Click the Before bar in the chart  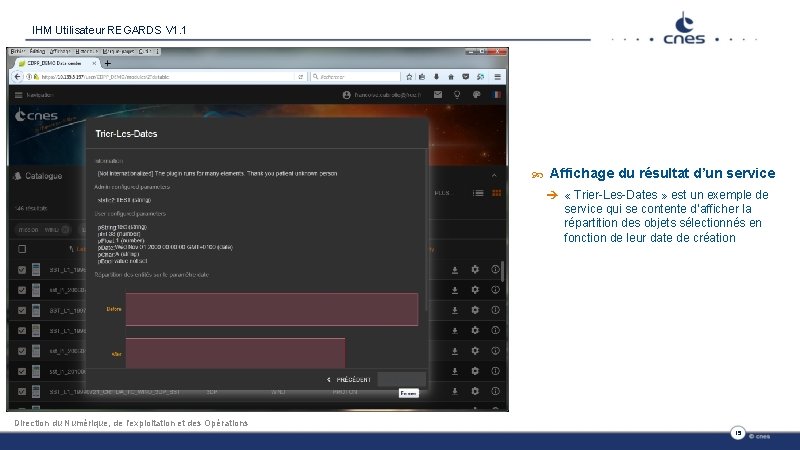click(x=272, y=309)
